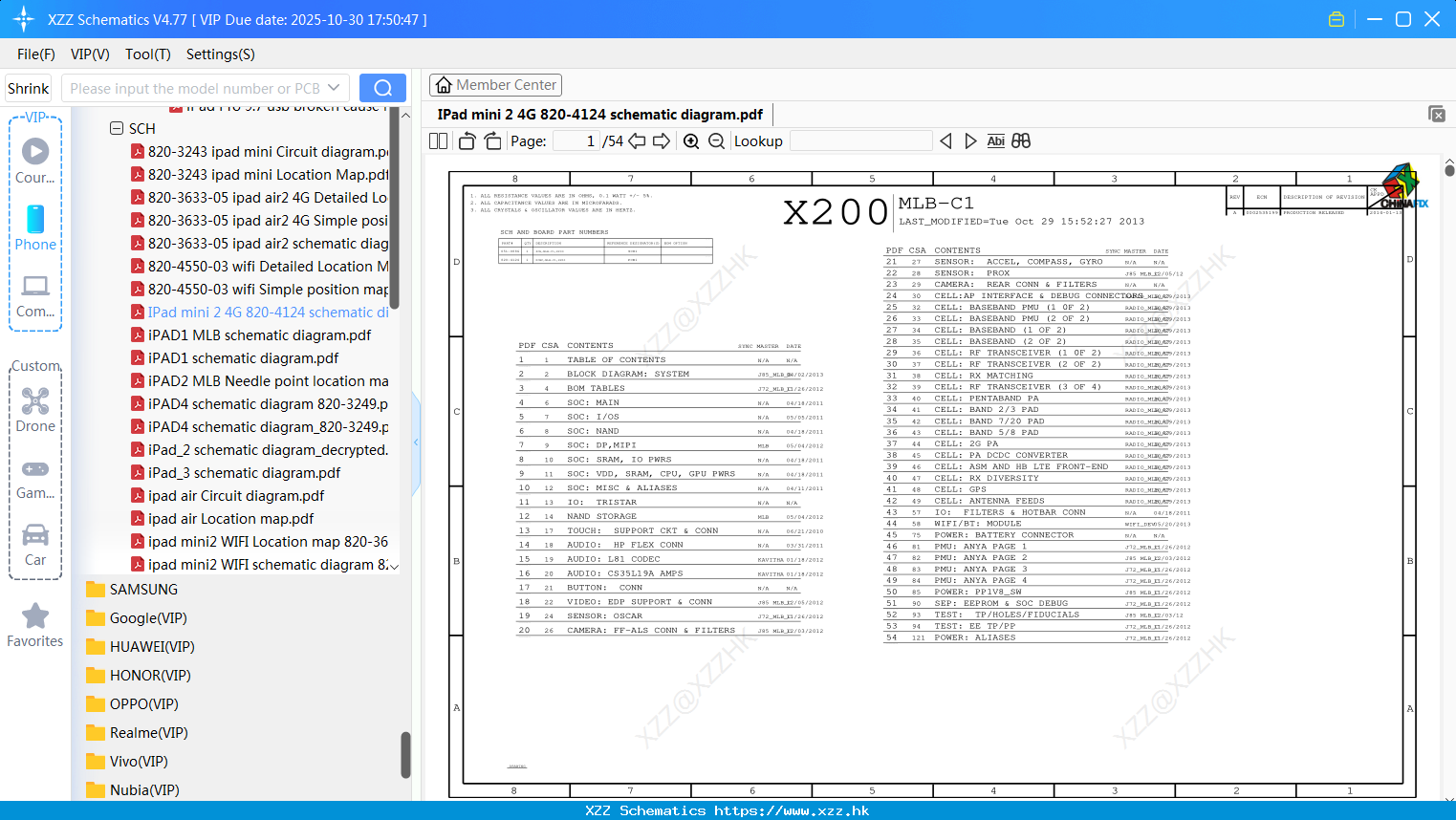
Task: Open iPad_3 schematic diagram.pdf
Action: point(236,472)
